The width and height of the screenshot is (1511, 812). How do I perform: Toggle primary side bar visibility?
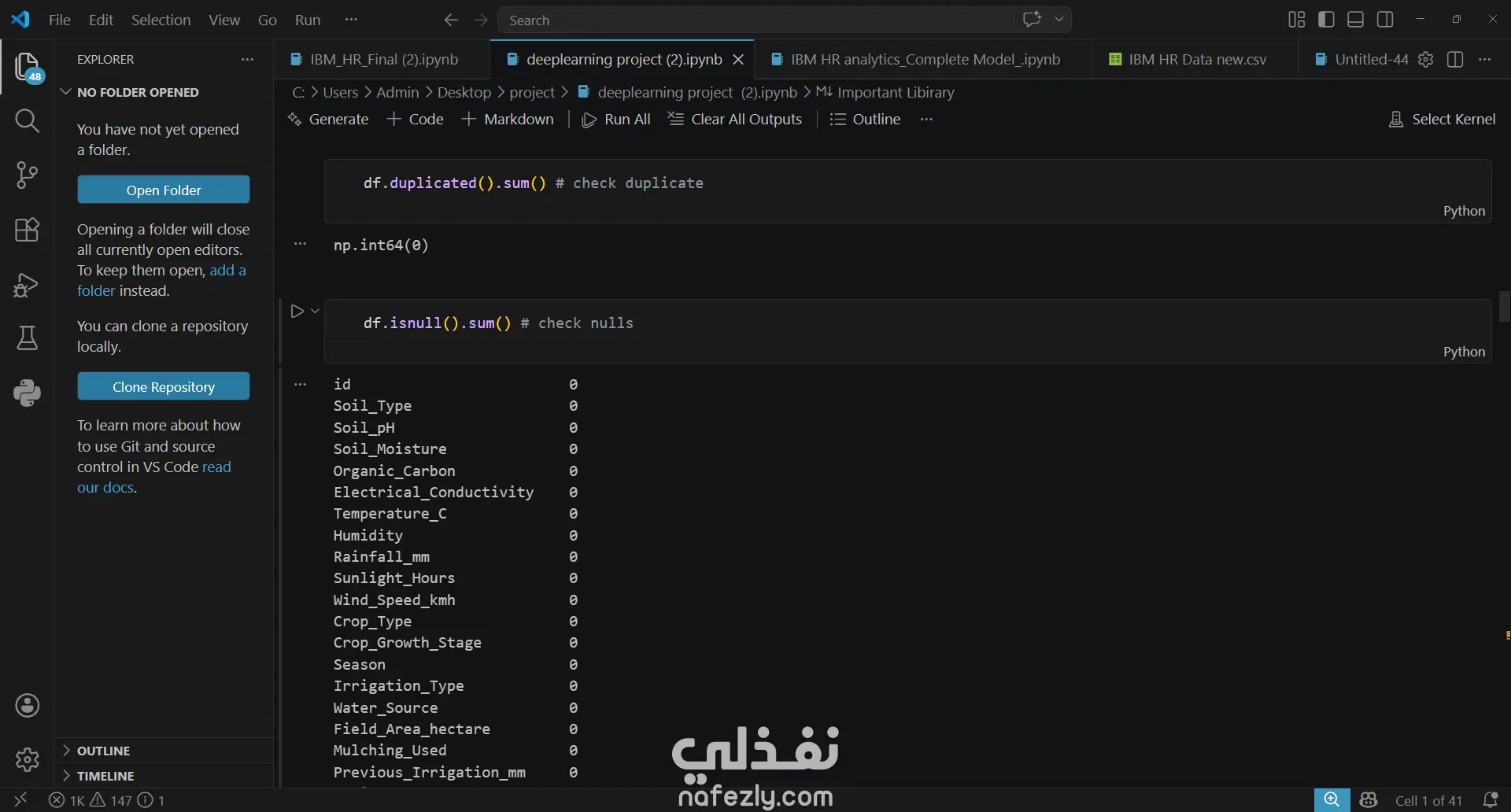(x=1326, y=20)
